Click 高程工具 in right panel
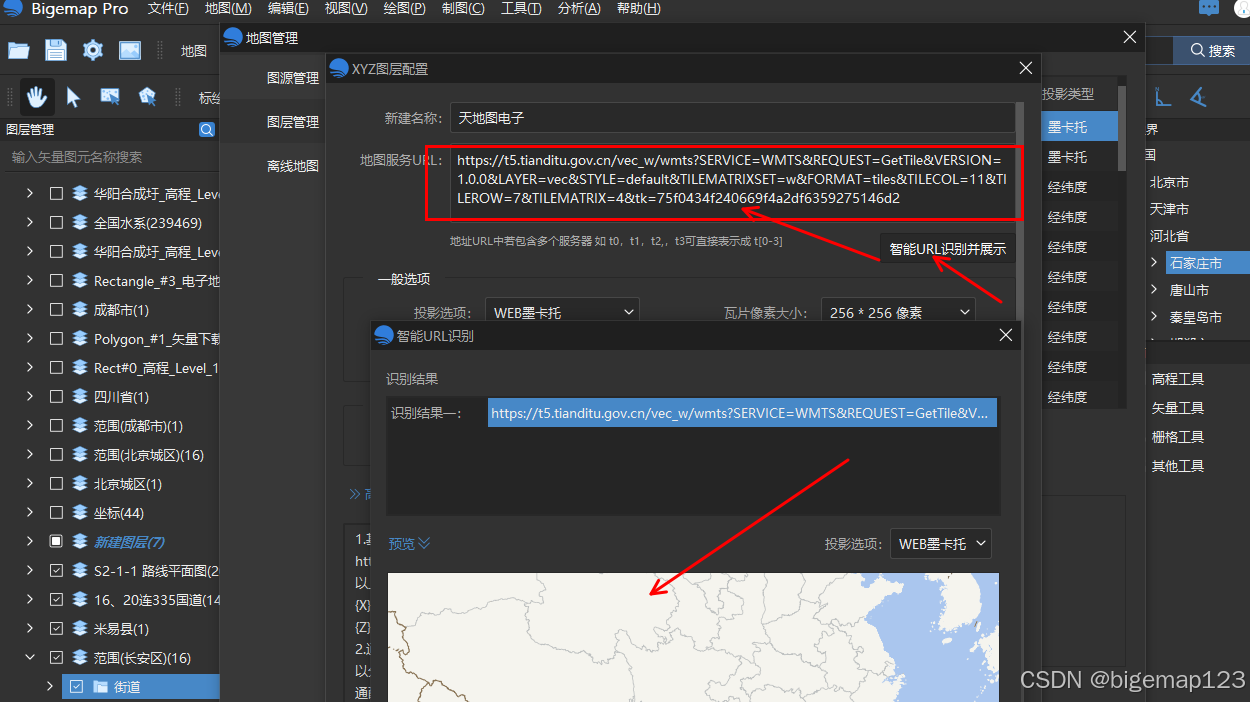Screen dimensions: 1250x702 tap(1178, 379)
